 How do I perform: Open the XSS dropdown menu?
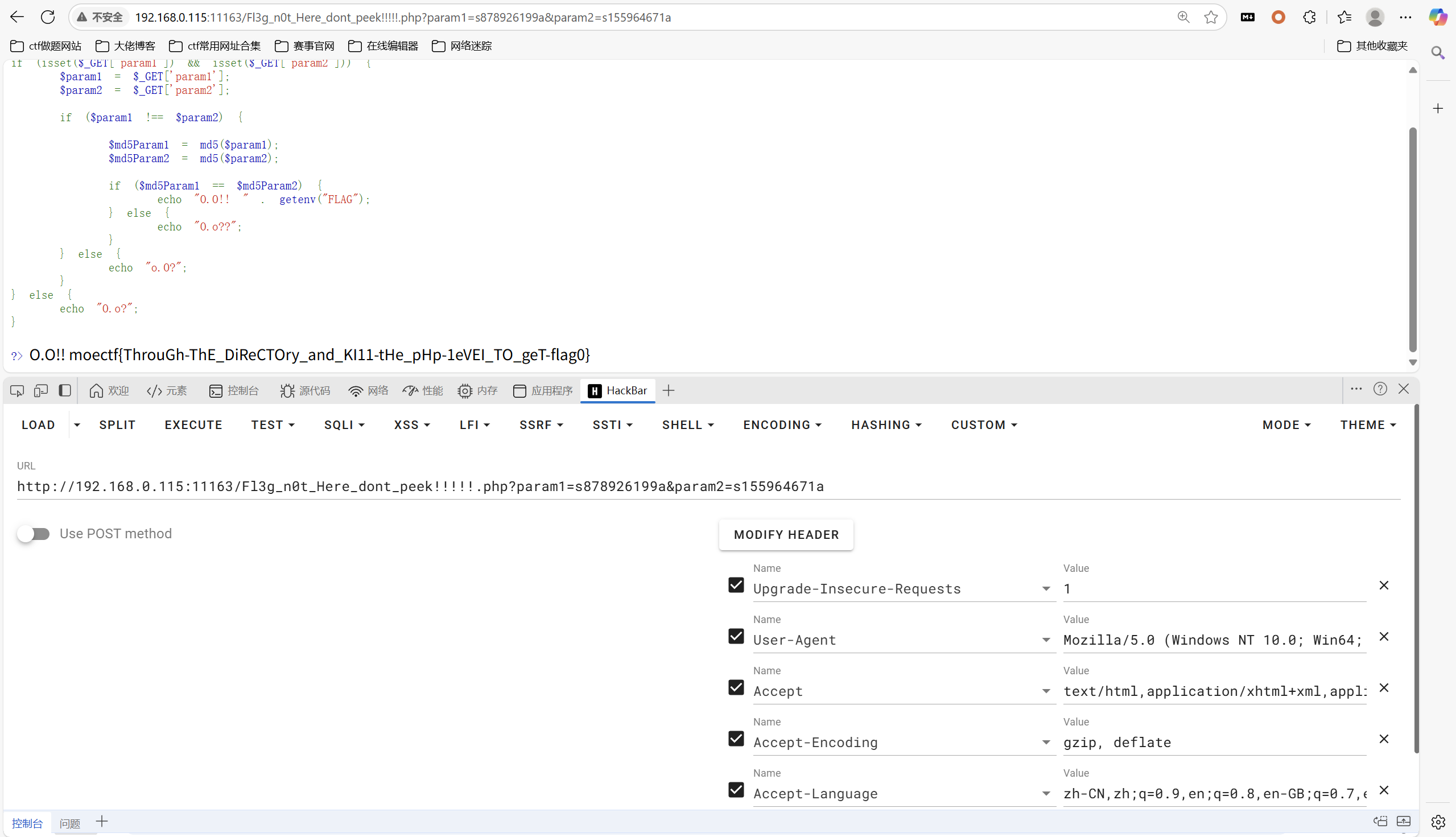coord(412,425)
